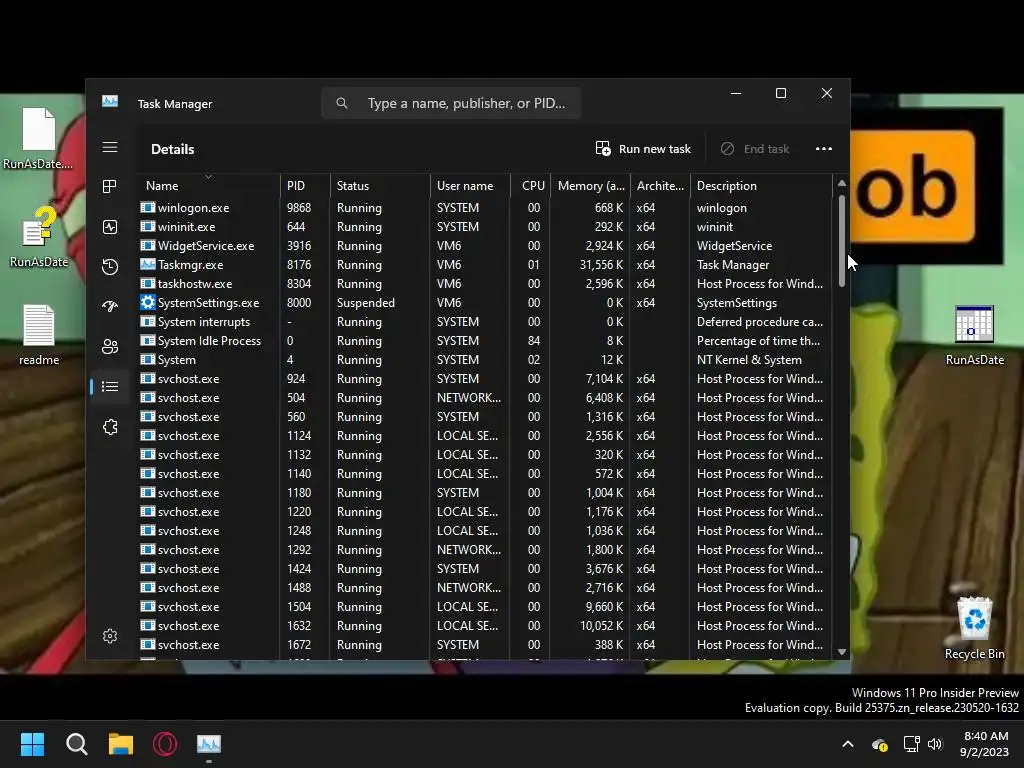1024x768 pixels.
Task: Select the taskhostw.exe process row
Action: pos(485,283)
